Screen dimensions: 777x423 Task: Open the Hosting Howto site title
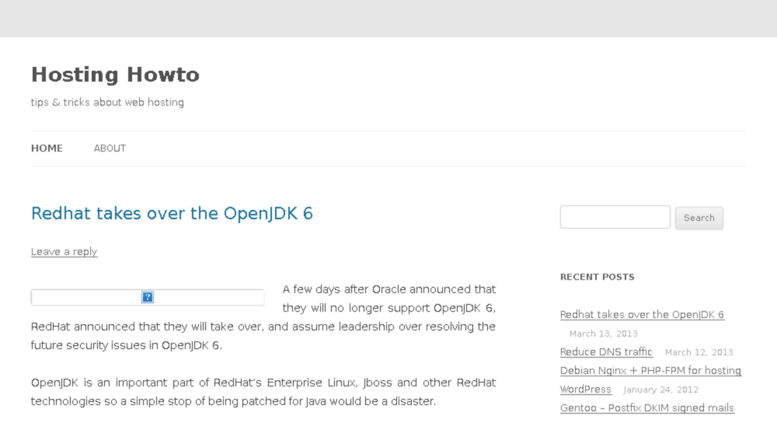(115, 75)
